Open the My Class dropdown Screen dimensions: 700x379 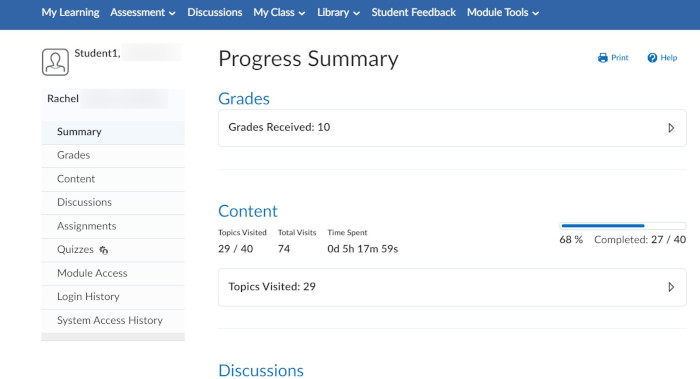coord(279,12)
